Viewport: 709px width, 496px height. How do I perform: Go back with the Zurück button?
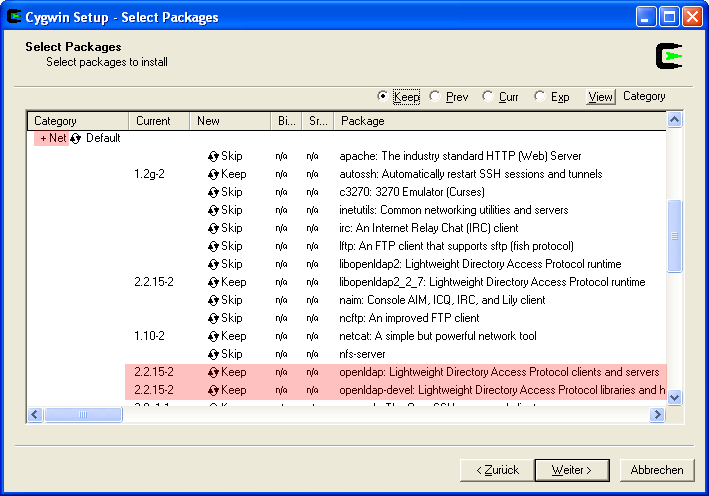497,470
